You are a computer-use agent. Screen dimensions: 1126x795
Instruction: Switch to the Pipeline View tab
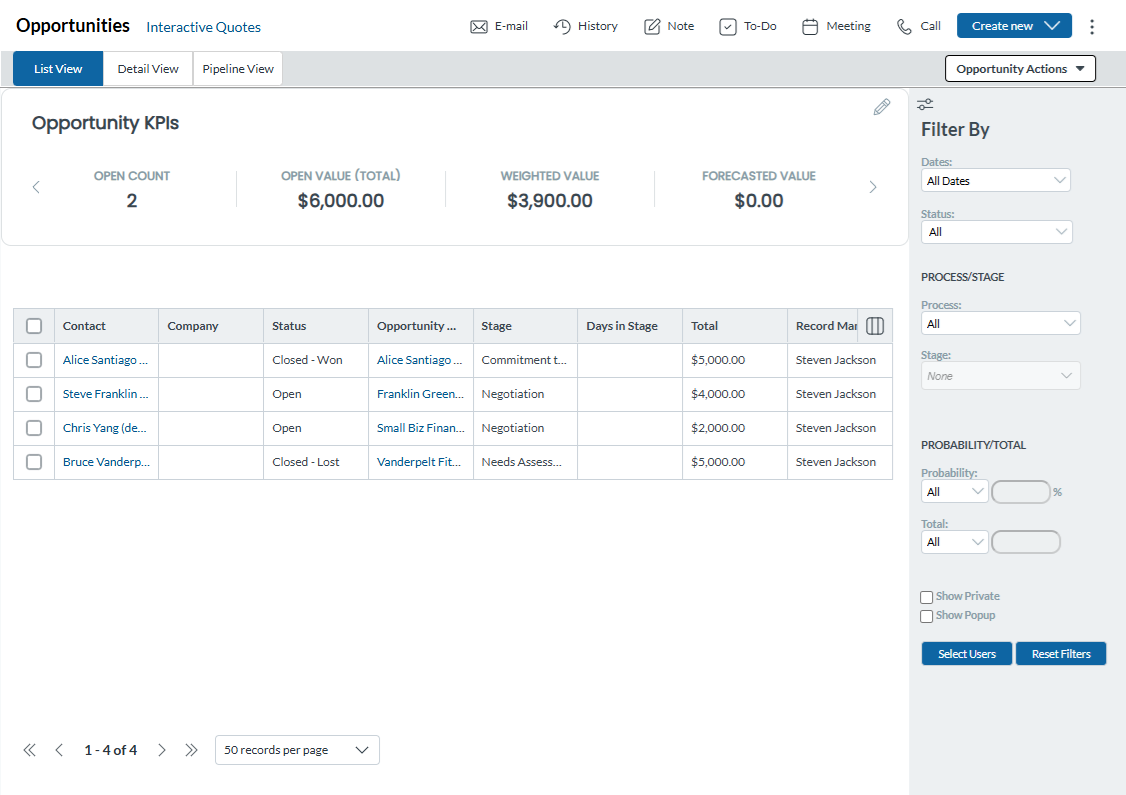[x=238, y=69]
